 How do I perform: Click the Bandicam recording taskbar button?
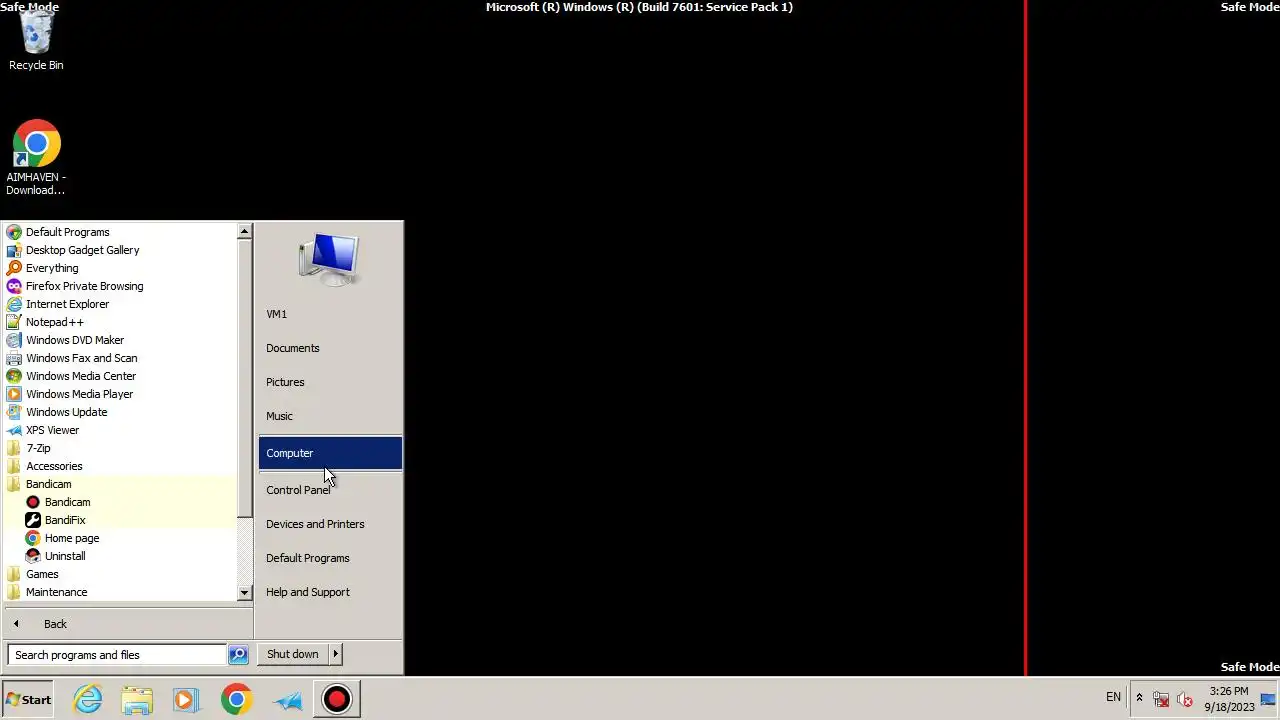click(x=337, y=699)
